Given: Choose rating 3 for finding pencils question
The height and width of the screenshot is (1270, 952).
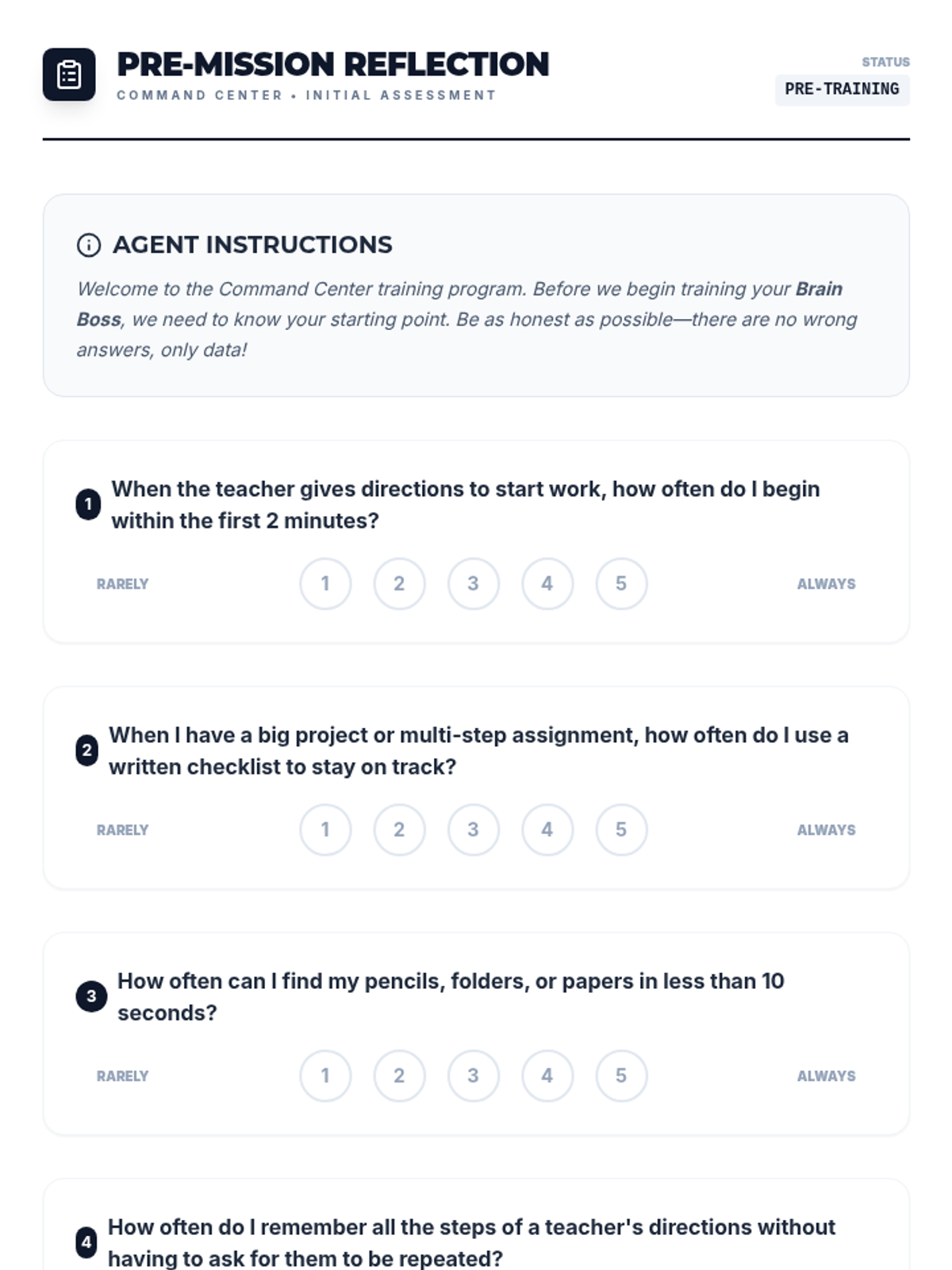Looking at the screenshot, I should pyautogui.click(x=474, y=1076).
